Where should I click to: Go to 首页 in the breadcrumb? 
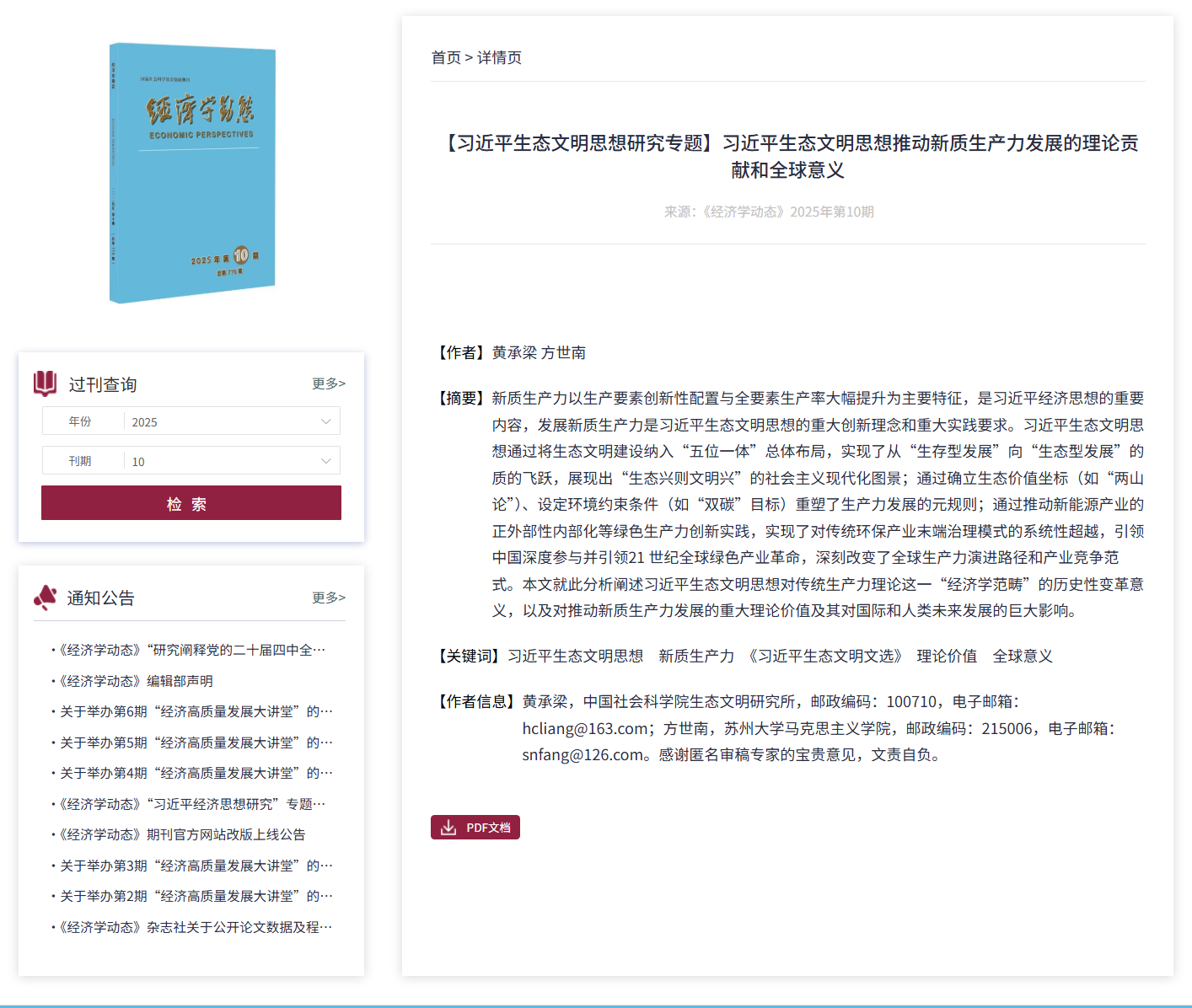446,57
